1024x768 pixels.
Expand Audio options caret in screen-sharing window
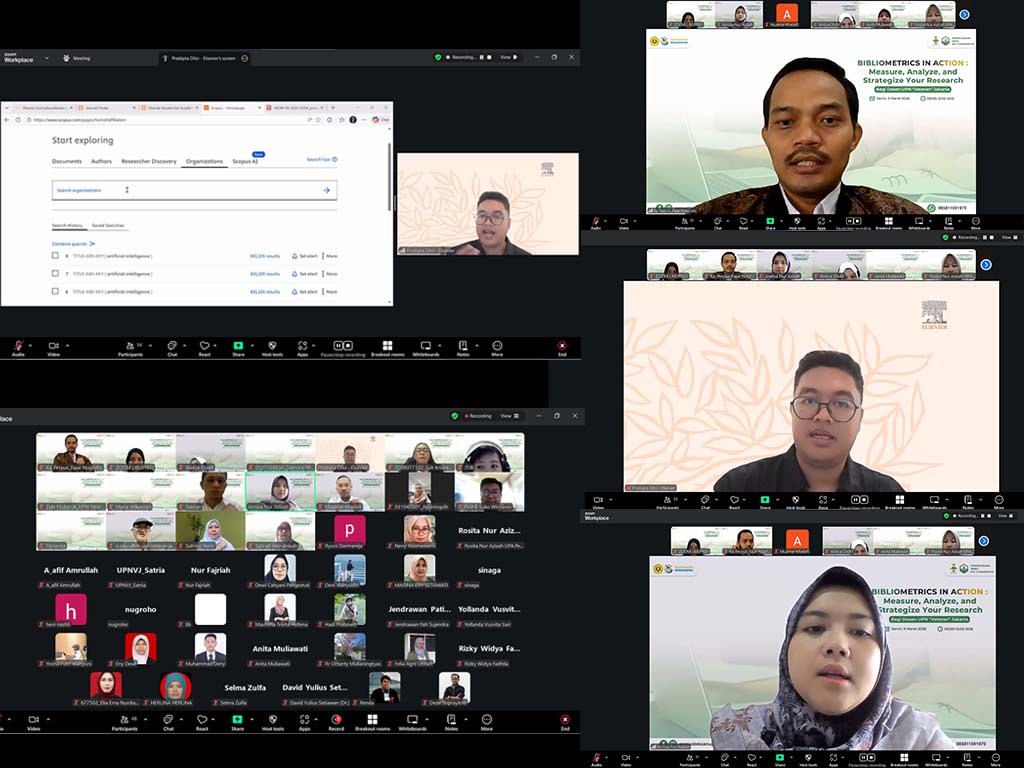pos(30,345)
